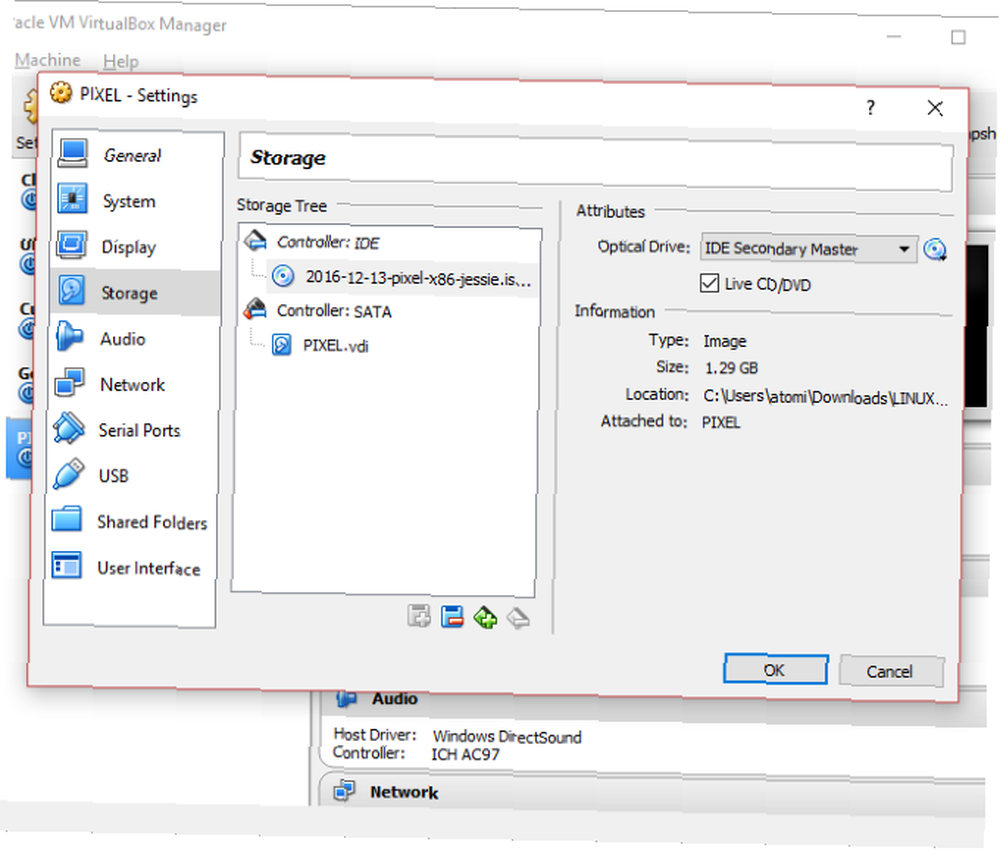Click the Location path value
1000x851 pixels.
(x=825, y=397)
